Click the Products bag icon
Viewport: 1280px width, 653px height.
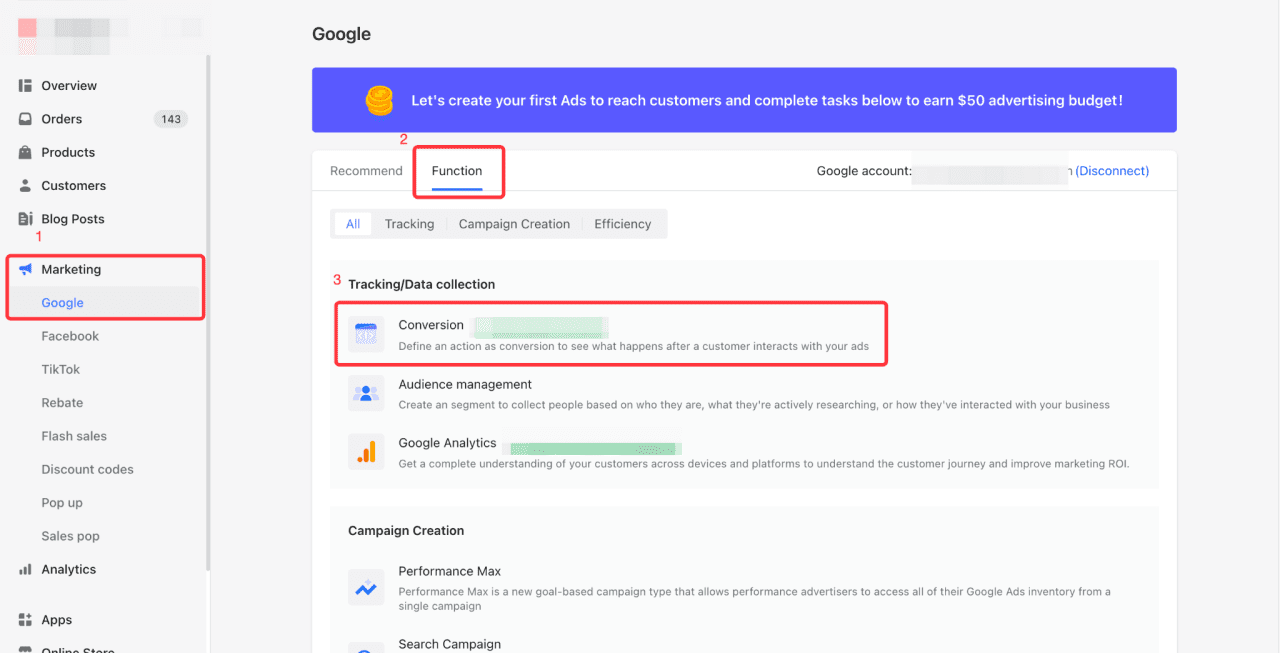(x=25, y=152)
